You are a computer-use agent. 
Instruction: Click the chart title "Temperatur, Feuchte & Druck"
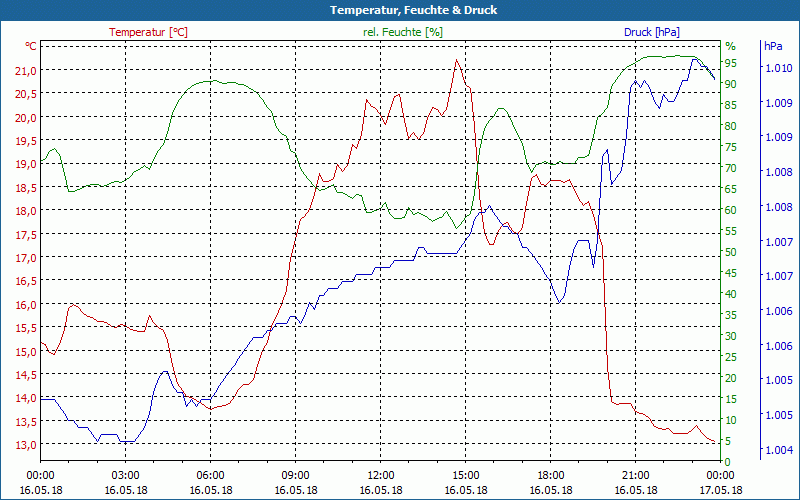pyautogui.click(x=413, y=10)
